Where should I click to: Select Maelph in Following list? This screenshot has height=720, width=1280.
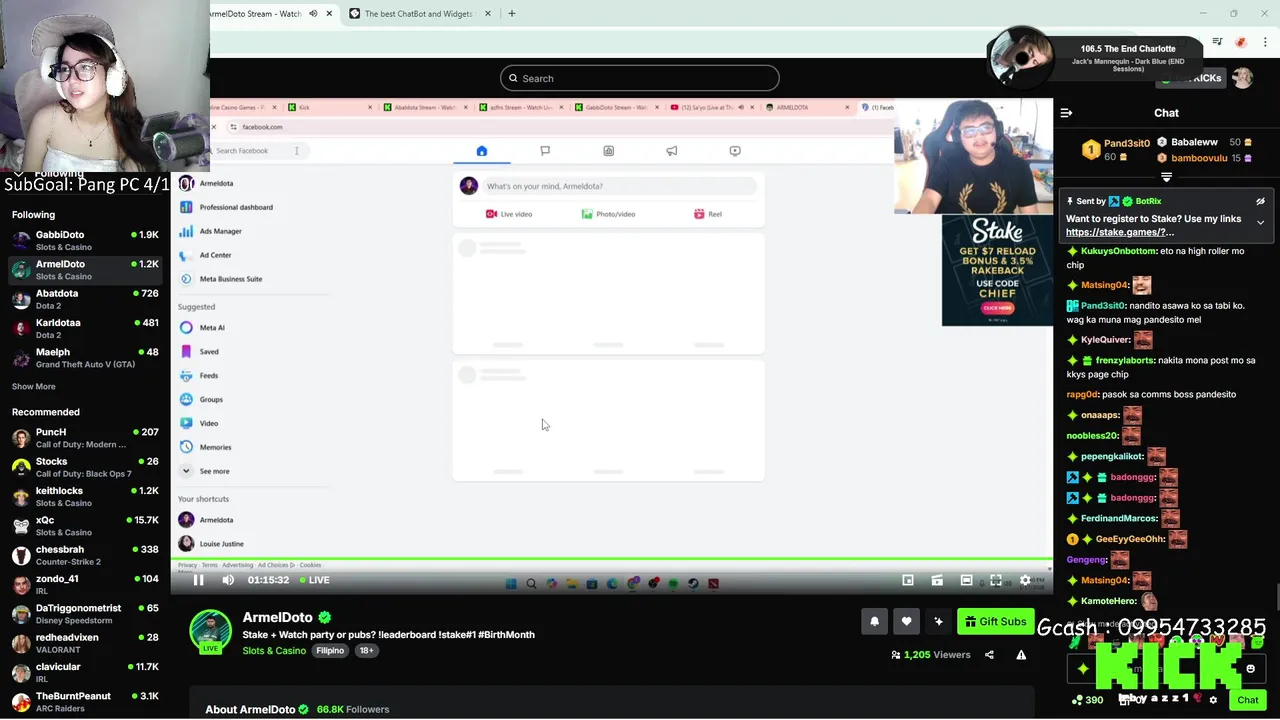[x=85, y=358]
